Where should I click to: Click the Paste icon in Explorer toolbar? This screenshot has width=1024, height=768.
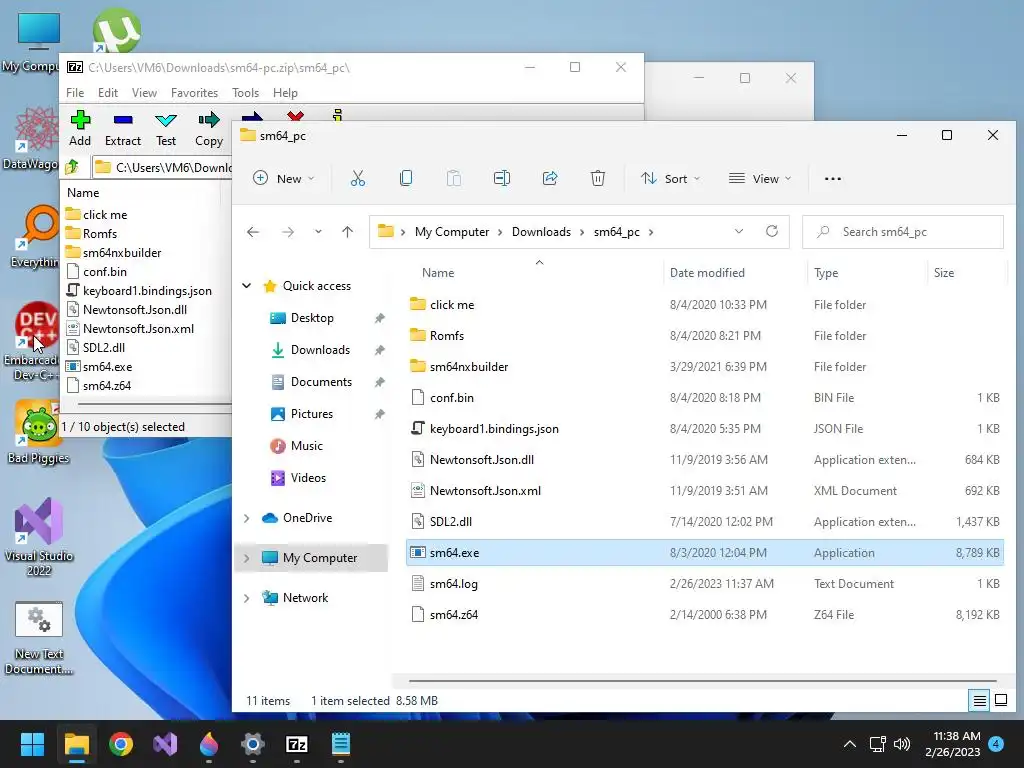453,178
